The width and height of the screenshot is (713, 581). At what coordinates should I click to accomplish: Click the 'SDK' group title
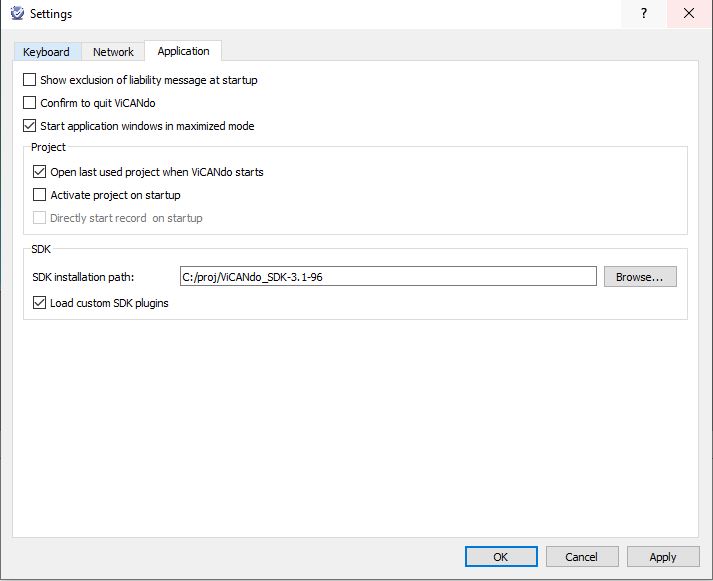[x=41, y=249]
